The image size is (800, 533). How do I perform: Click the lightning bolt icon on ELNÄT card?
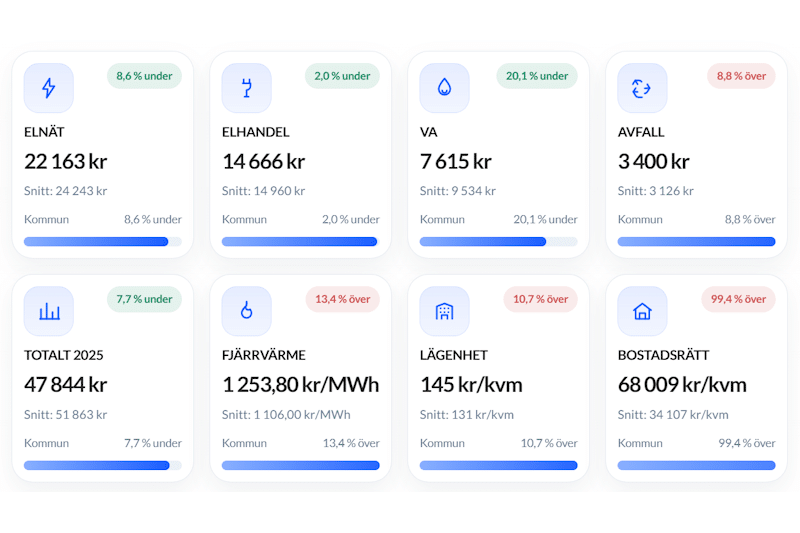point(48,88)
